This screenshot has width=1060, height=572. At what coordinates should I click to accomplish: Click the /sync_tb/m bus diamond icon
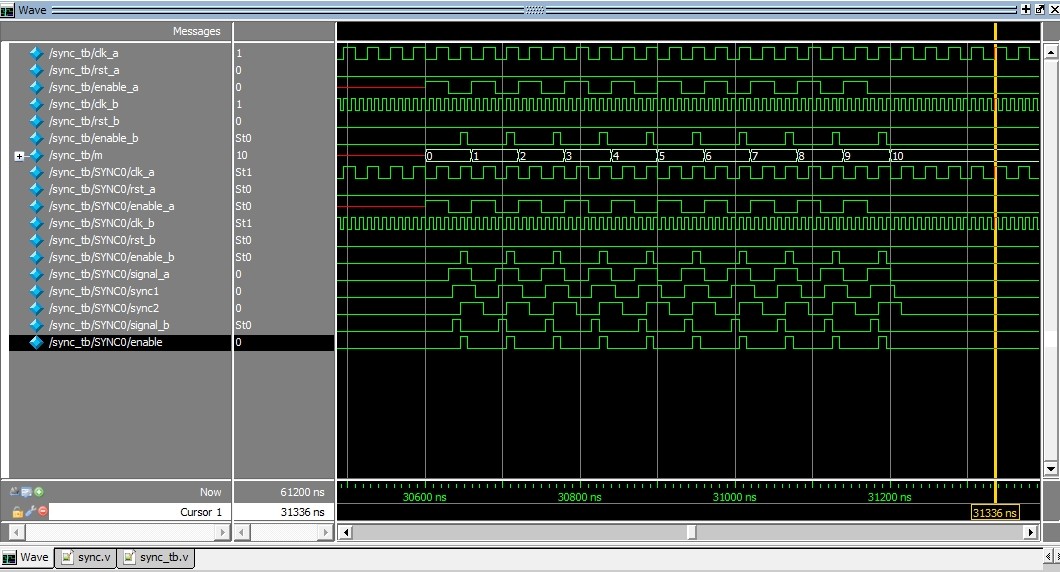click(x=37, y=155)
